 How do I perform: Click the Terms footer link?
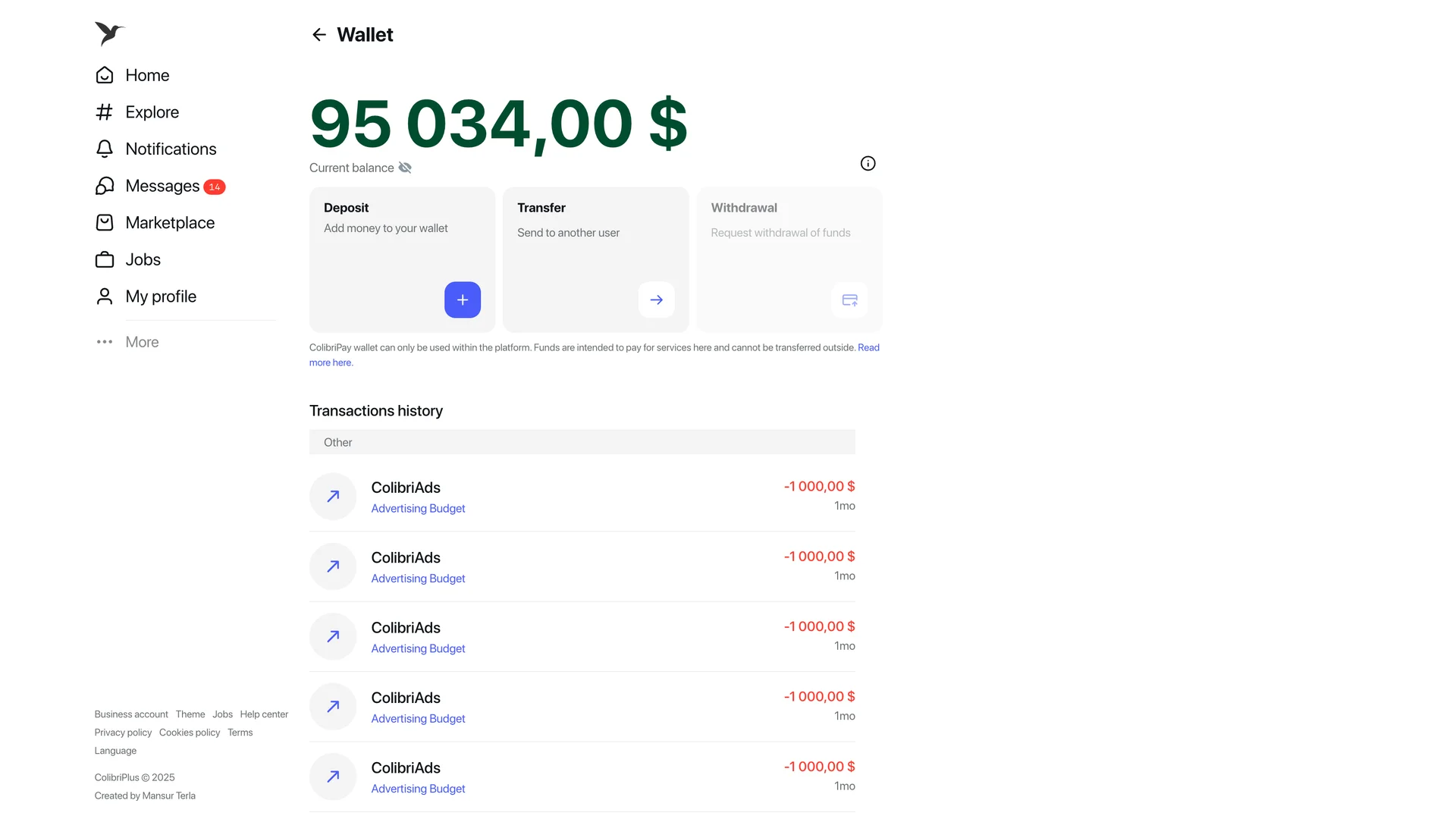[x=240, y=733]
